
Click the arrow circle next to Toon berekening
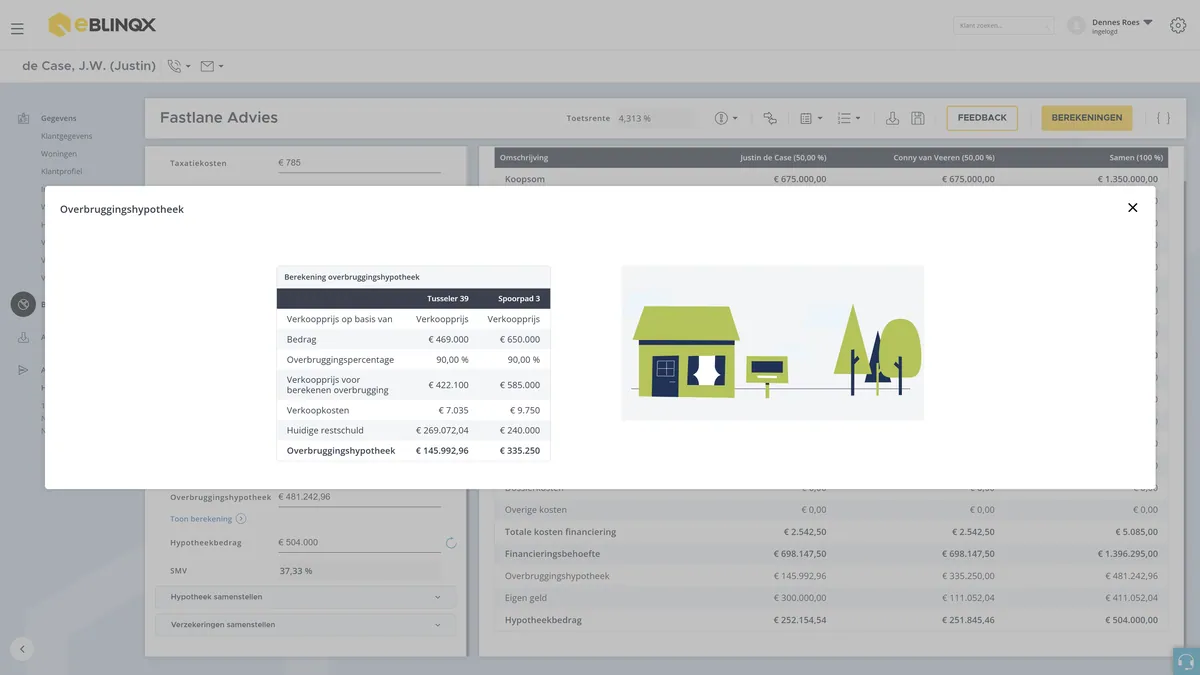click(x=241, y=519)
